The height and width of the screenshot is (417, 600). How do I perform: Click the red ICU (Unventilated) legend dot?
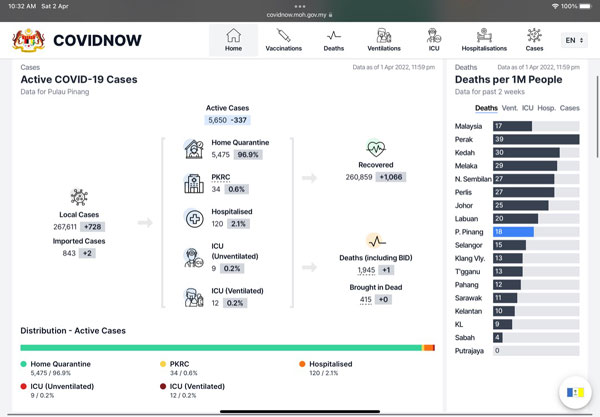click(x=24, y=386)
